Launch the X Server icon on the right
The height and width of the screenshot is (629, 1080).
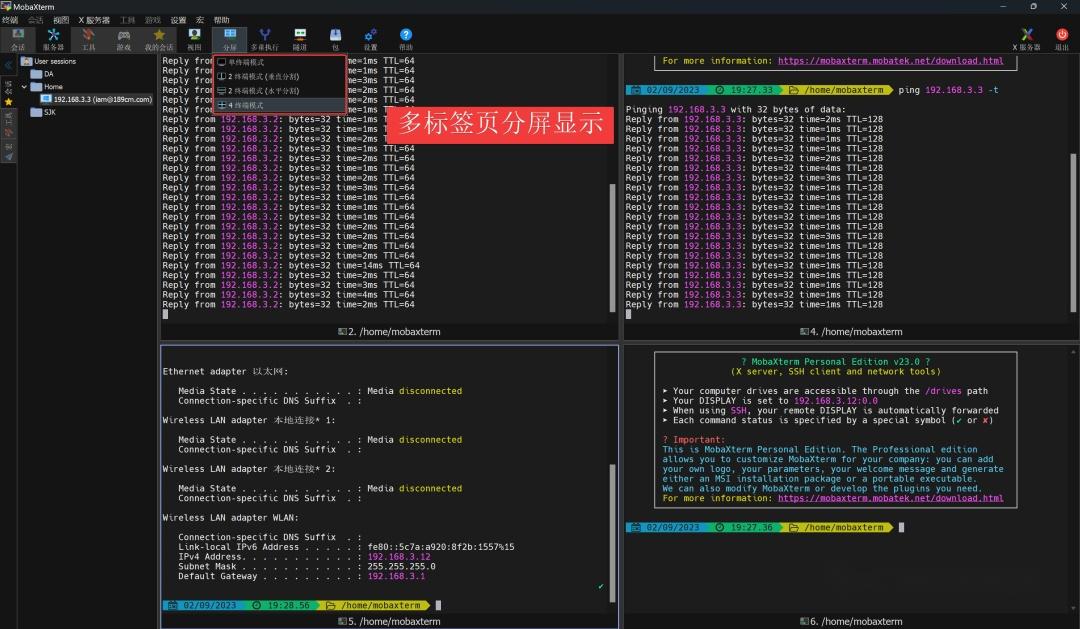1026,38
